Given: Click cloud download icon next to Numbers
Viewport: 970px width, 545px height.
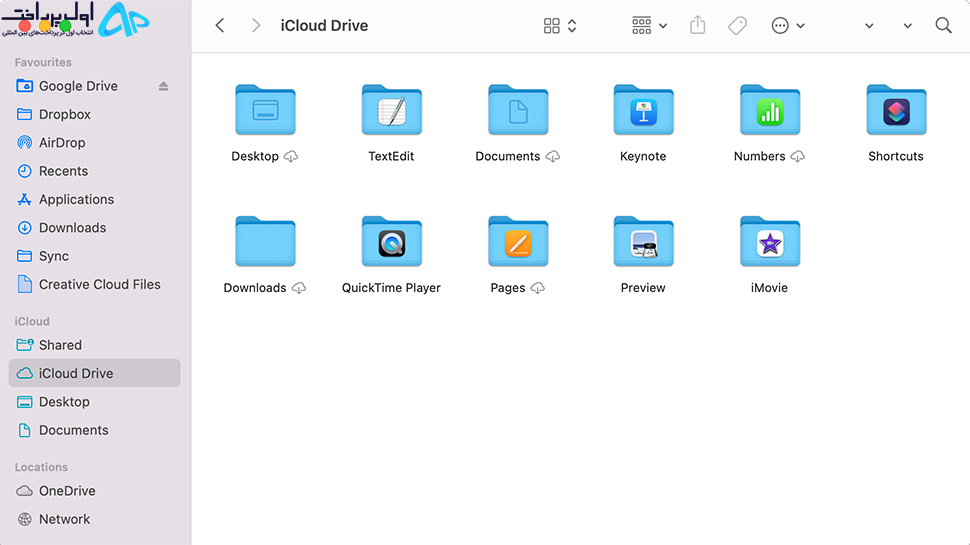Looking at the screenshot, I should click(797, 157).
